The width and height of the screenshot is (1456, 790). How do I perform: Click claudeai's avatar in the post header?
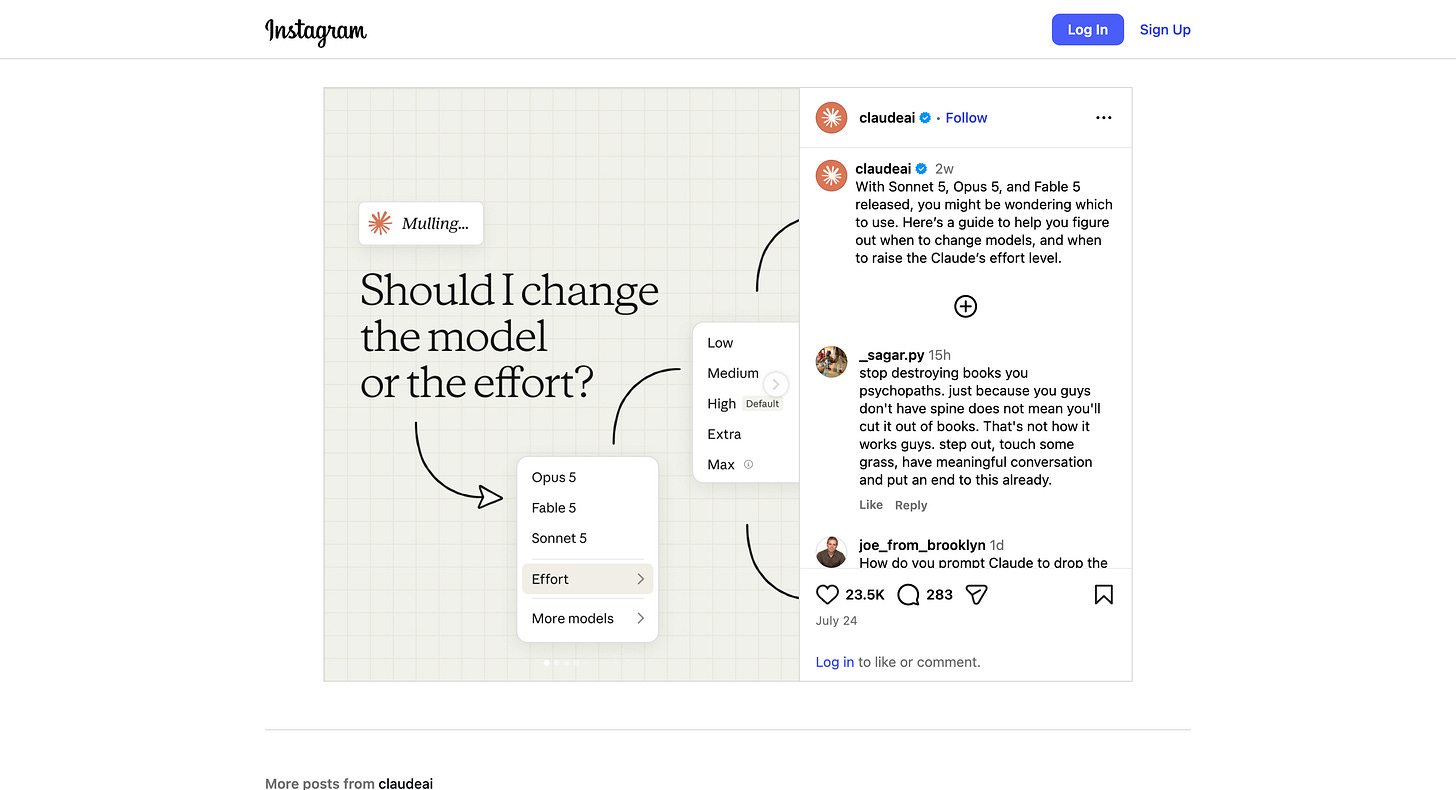(832, 118)
